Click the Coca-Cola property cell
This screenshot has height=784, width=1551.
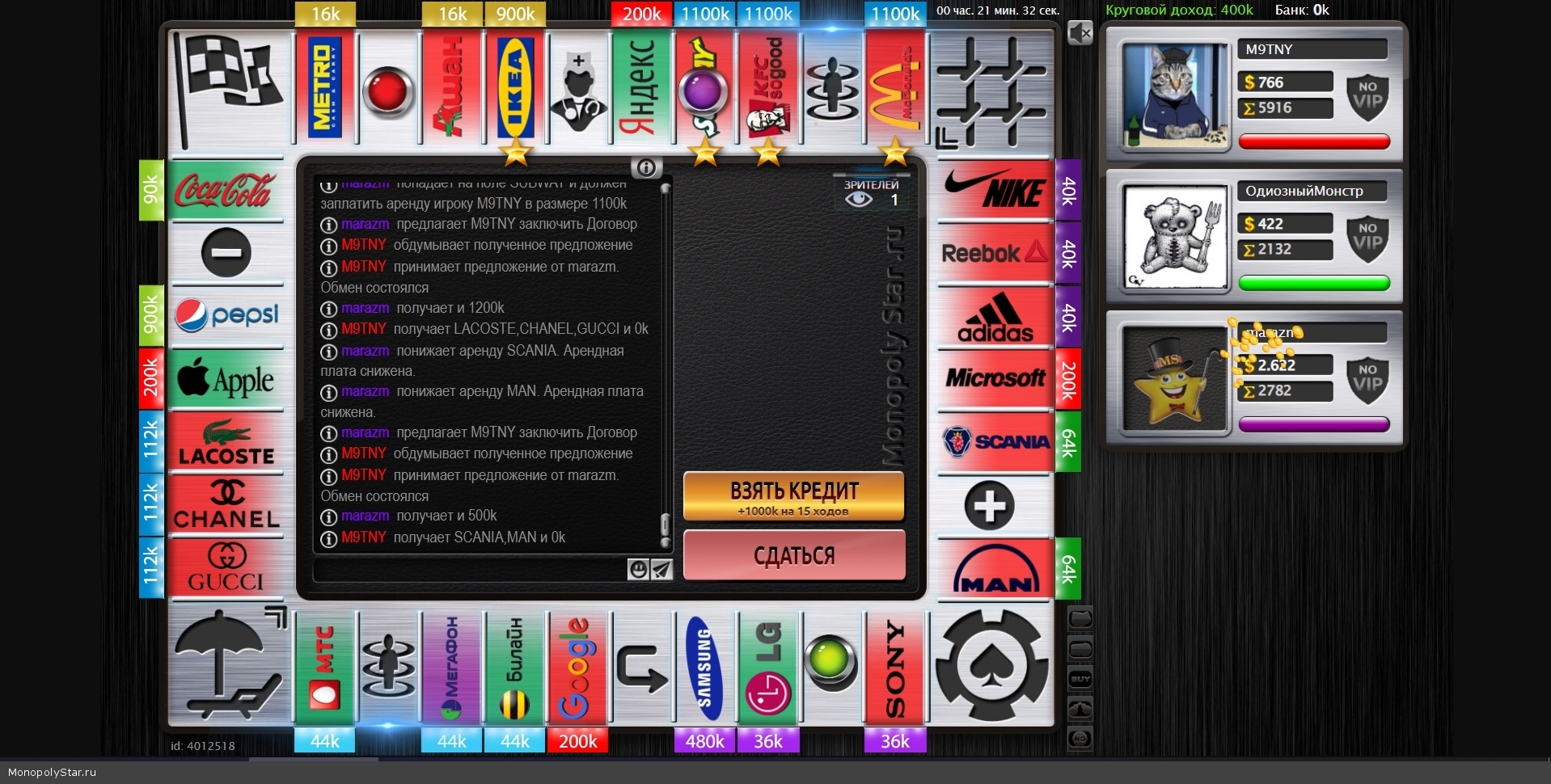point(226,191)
